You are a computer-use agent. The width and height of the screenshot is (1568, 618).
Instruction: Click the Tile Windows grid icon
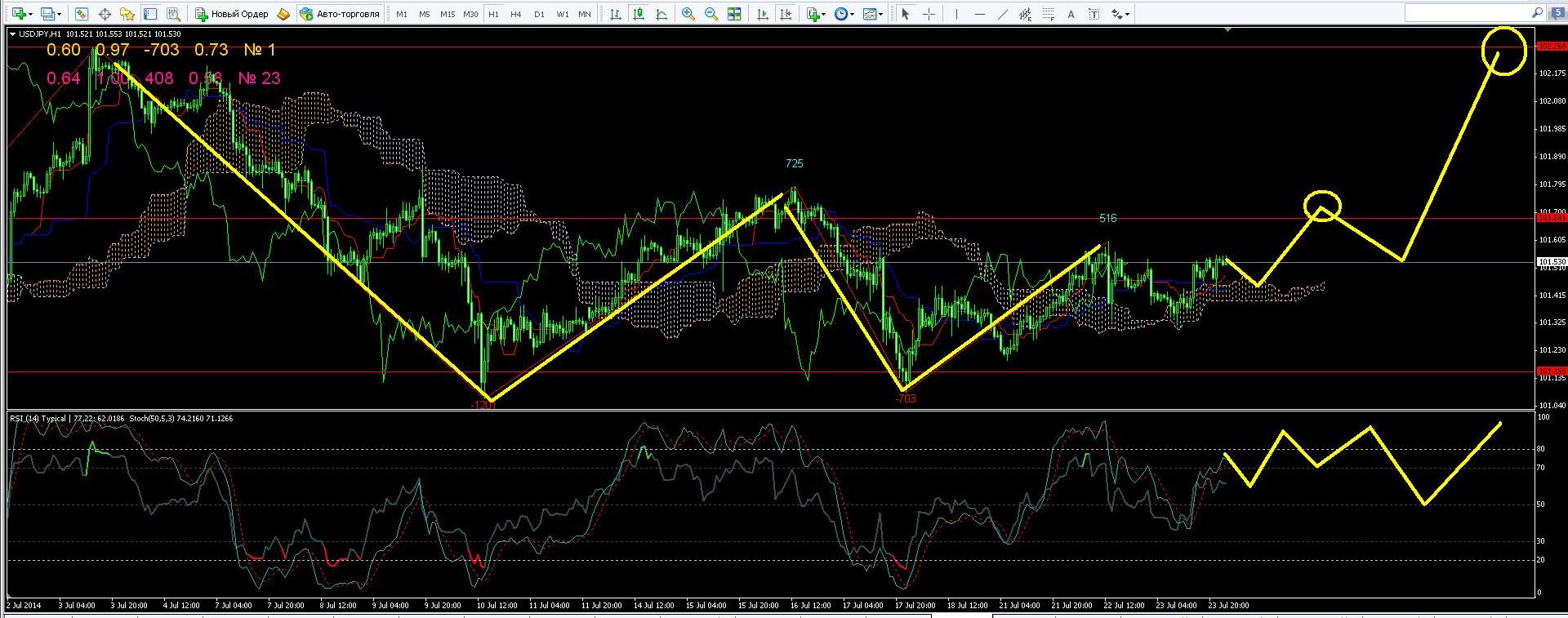(x=734, y=14)
